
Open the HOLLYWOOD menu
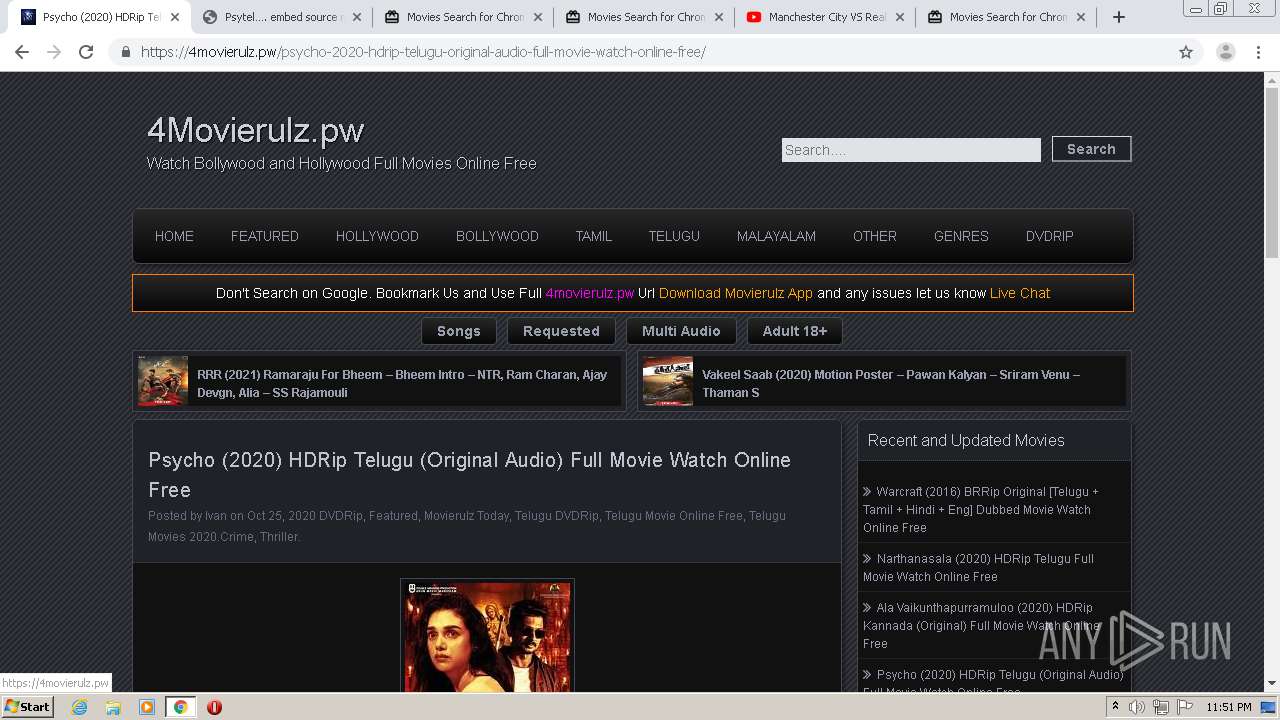tap(377, 236)
